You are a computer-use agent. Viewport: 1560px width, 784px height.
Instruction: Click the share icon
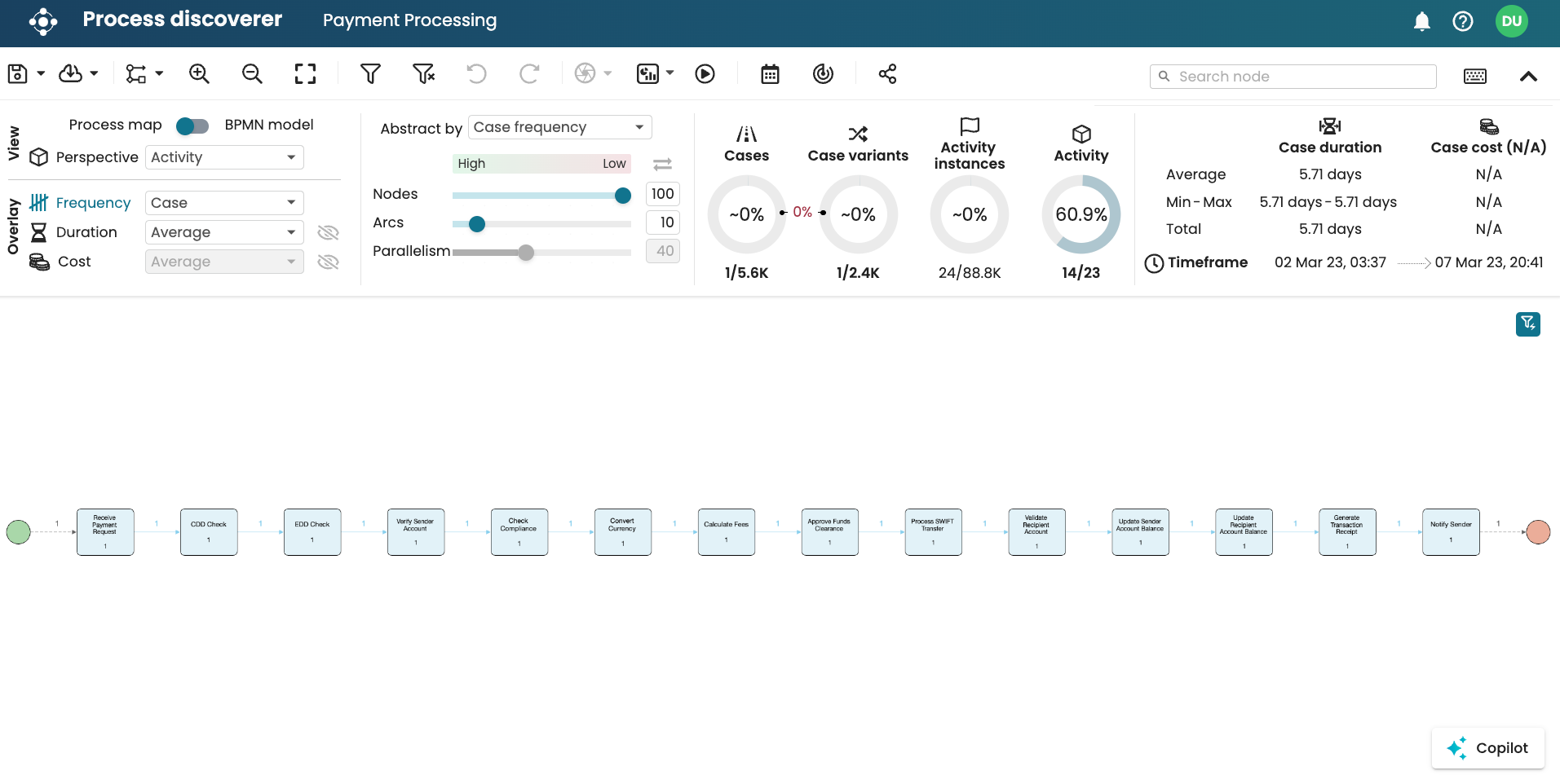(x=887, y=74)
